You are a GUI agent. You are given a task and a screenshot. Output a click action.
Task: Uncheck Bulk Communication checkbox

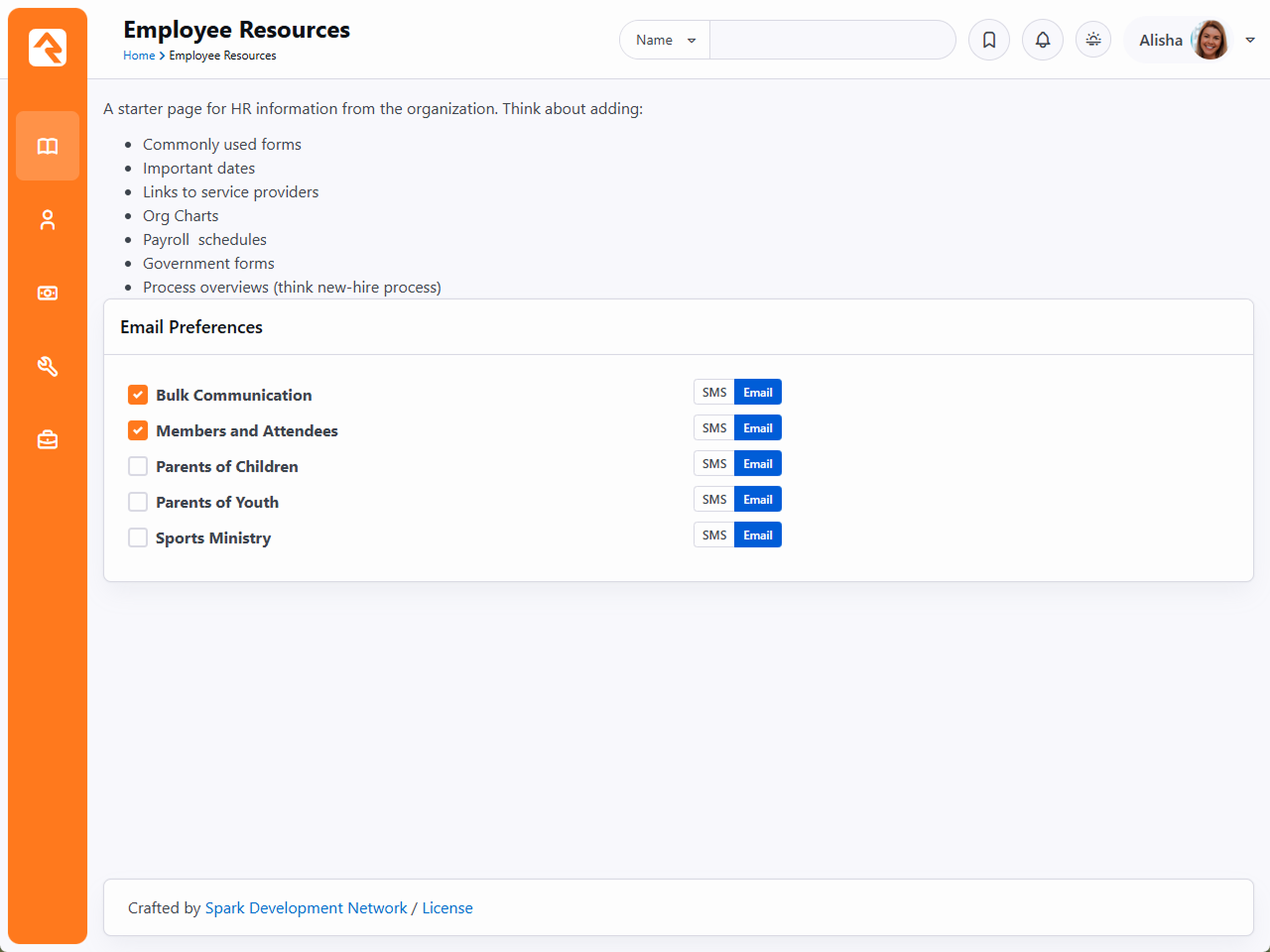(x=138, y=395)
